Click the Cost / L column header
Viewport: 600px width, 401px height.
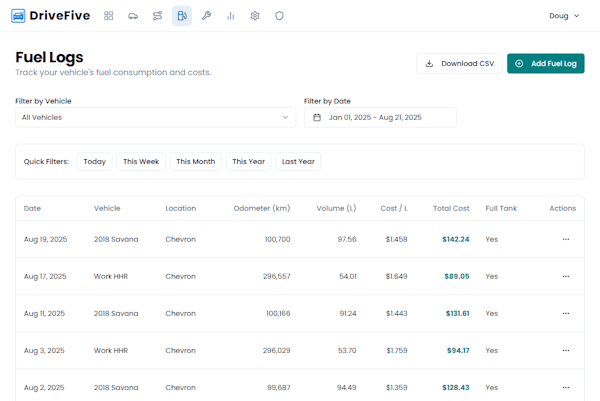click(x=394, y=208)
